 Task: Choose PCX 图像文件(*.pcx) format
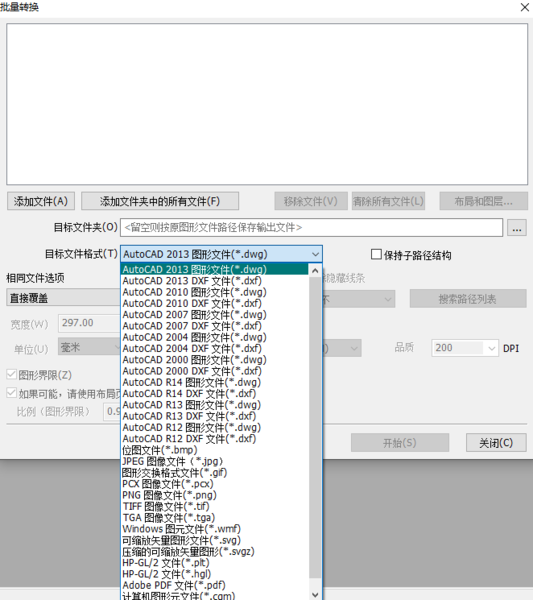(215, 484)
